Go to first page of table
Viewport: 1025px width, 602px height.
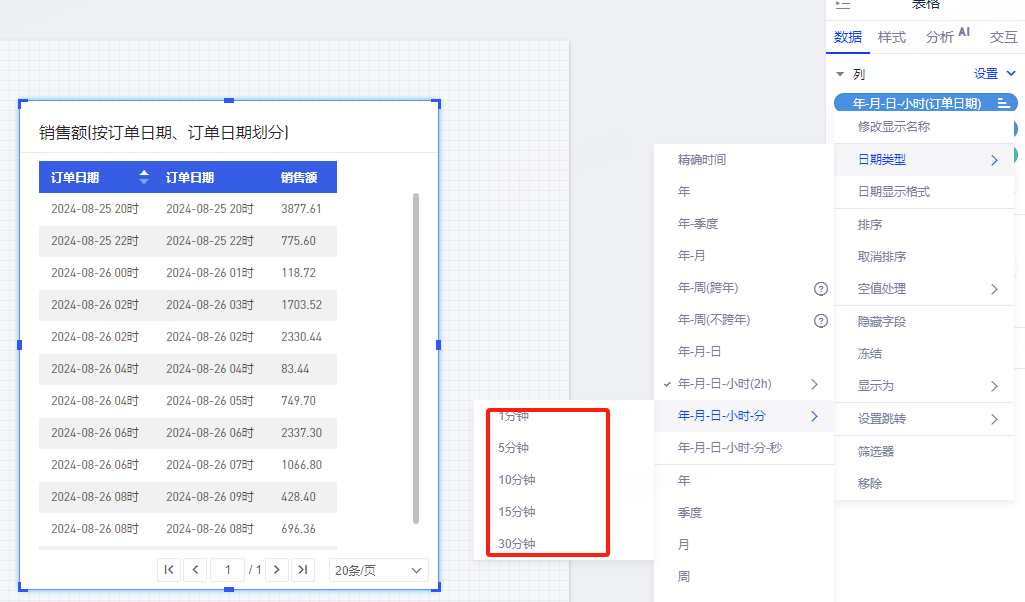pos(169,570)
